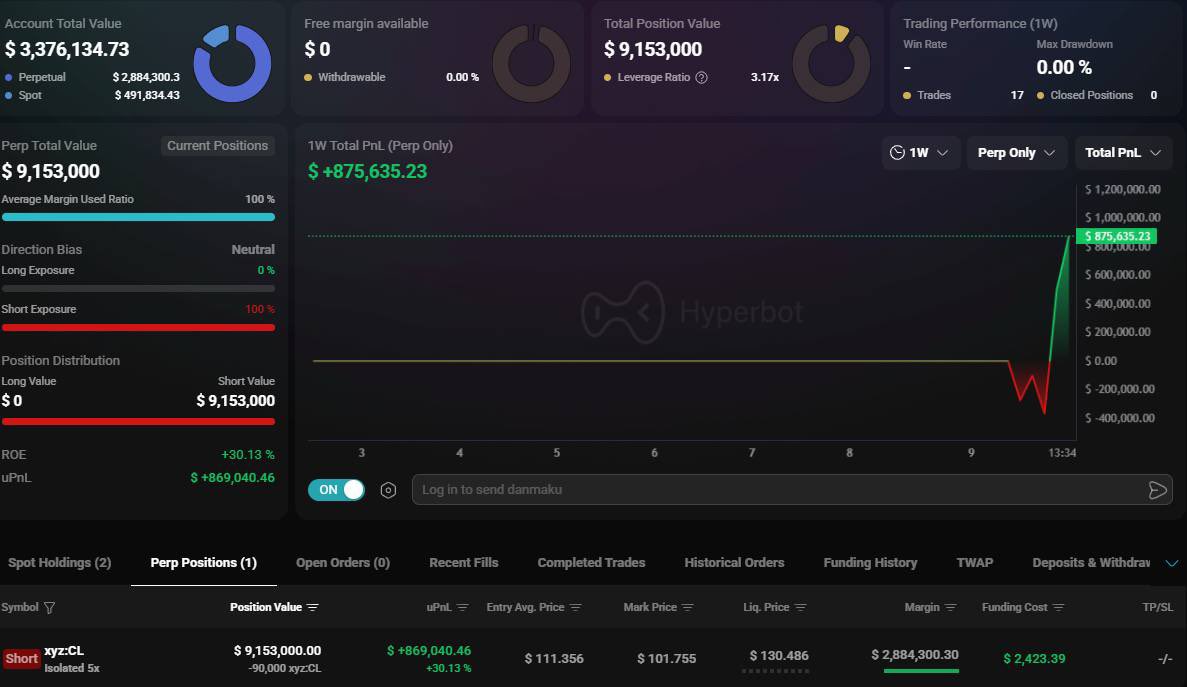Click the green margin bar under $2,884,300.30

tap(921, 670)
